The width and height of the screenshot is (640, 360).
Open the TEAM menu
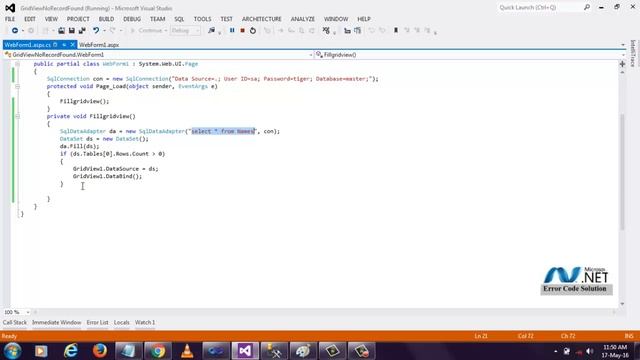[157, 19]
